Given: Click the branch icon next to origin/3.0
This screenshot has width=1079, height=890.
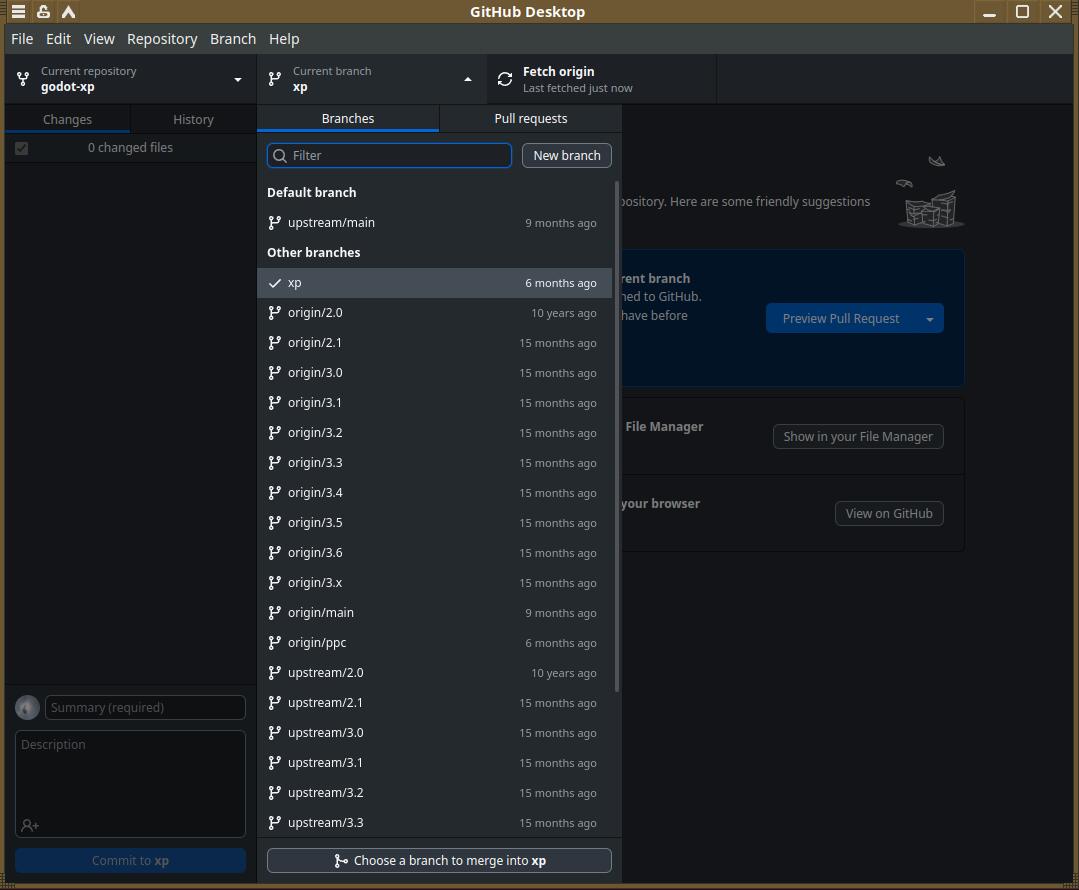Looking at the screenshot, I should (275, 372).
